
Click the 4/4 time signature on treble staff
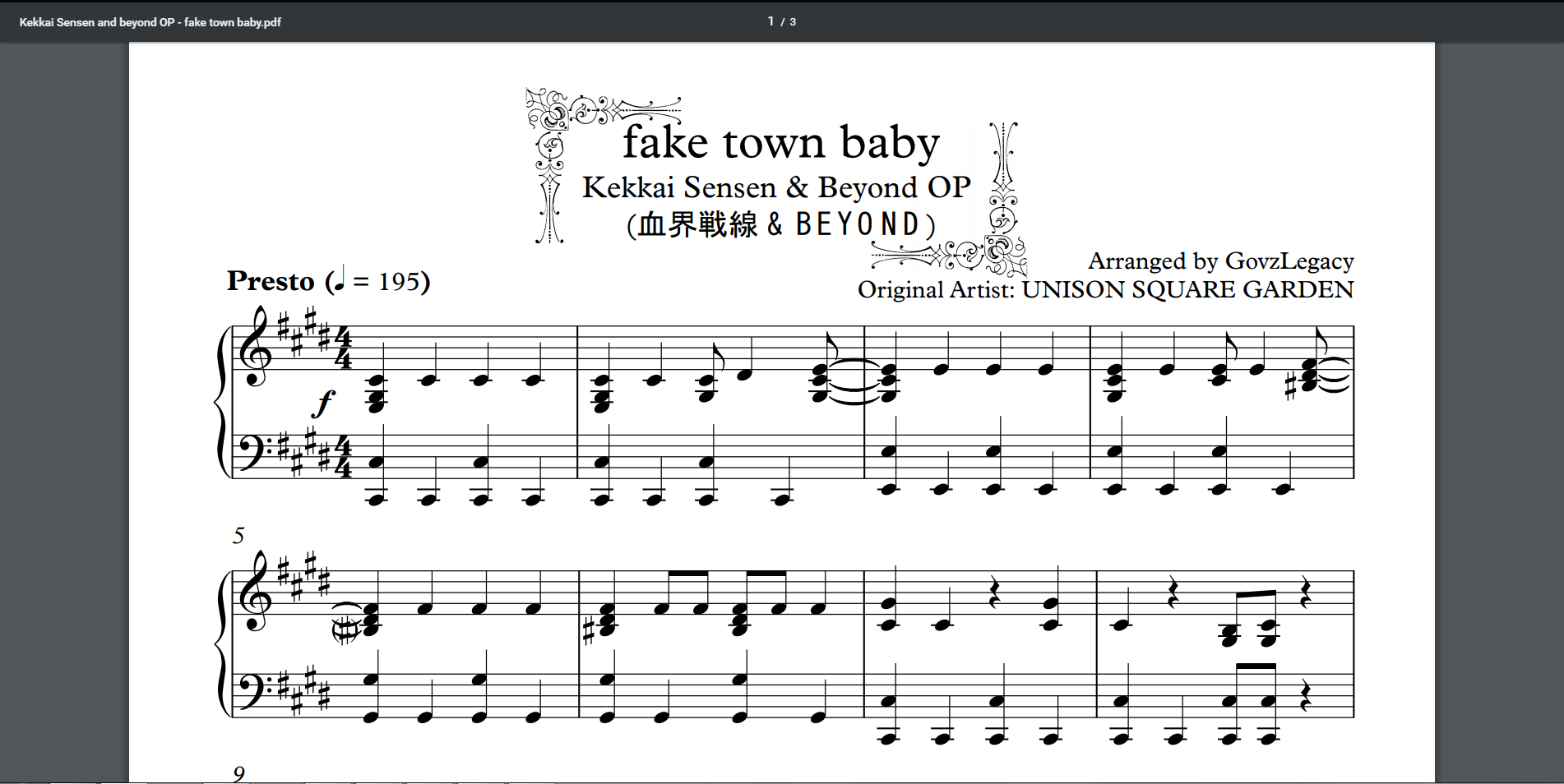[x=343, y=349]
